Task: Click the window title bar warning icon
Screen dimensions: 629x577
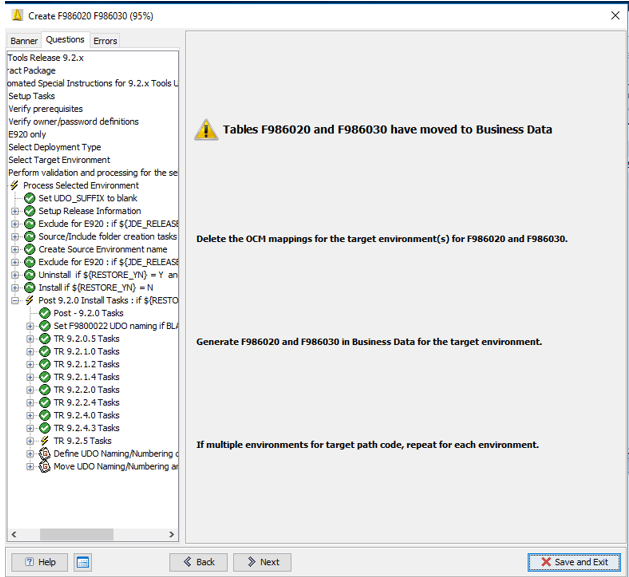Action: click(x=17, y=15)
